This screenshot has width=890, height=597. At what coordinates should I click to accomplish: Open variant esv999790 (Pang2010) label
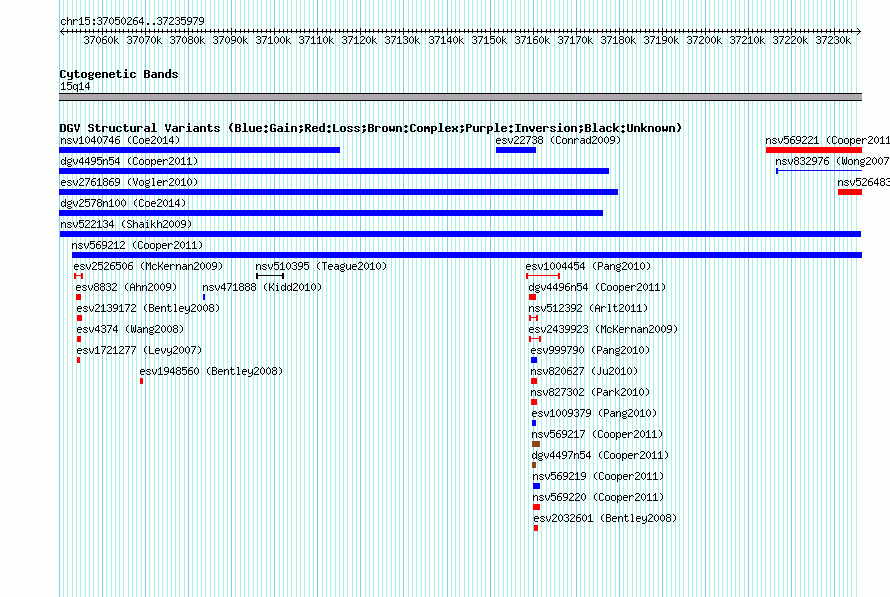pos(590,350)
